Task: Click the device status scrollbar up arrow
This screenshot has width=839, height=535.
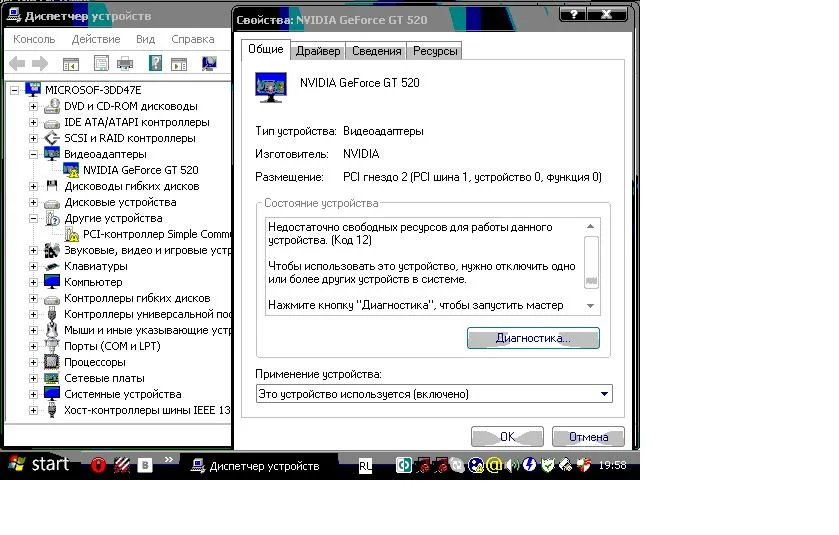Action: [591, 226]
